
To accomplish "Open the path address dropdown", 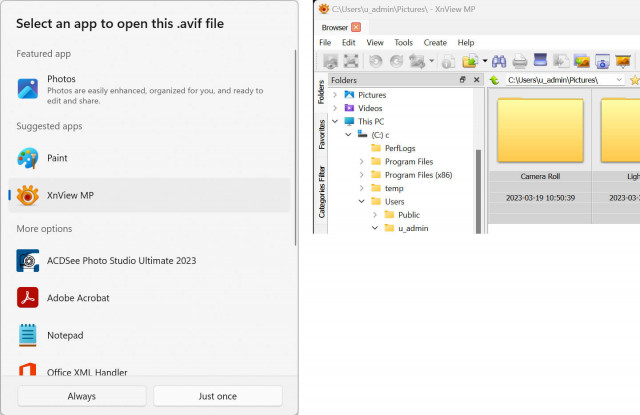I will [619, 80].
